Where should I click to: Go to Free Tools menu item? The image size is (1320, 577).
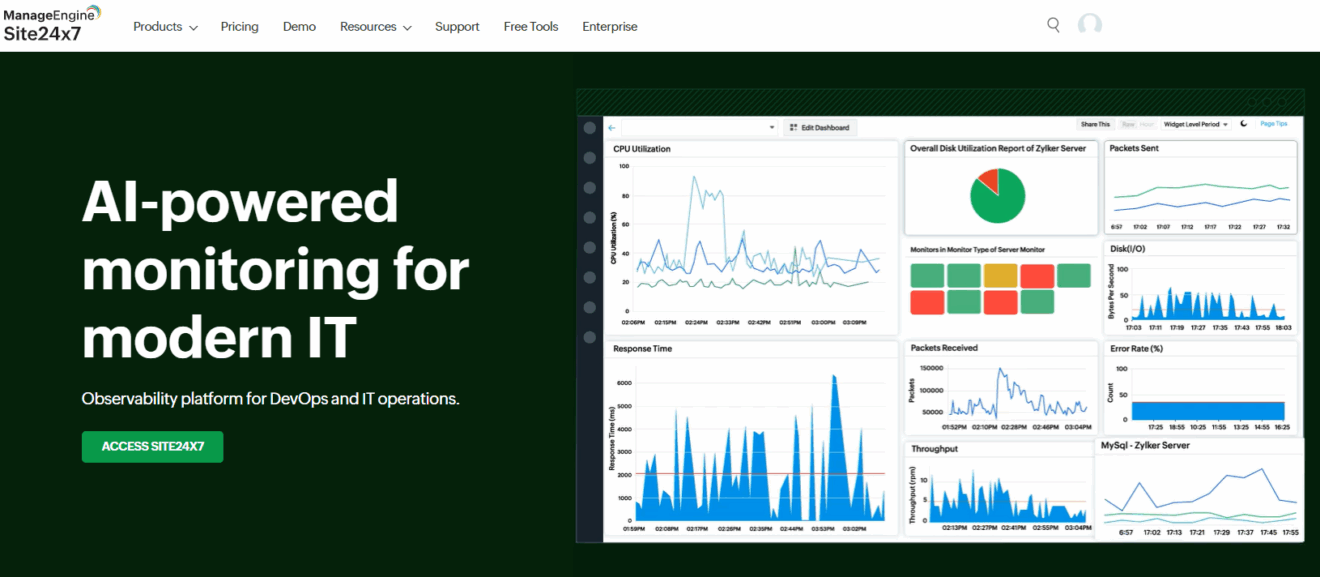point(529,27)
